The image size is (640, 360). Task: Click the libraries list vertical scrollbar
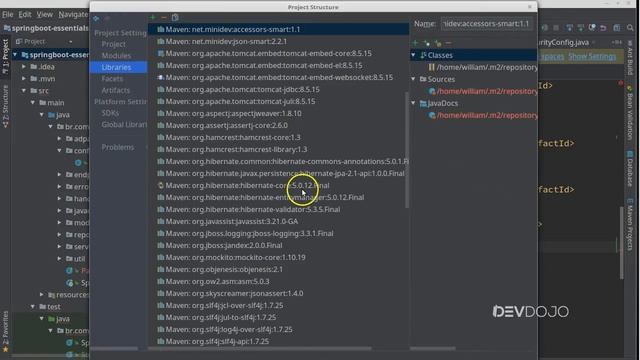[x=407, y=150]
